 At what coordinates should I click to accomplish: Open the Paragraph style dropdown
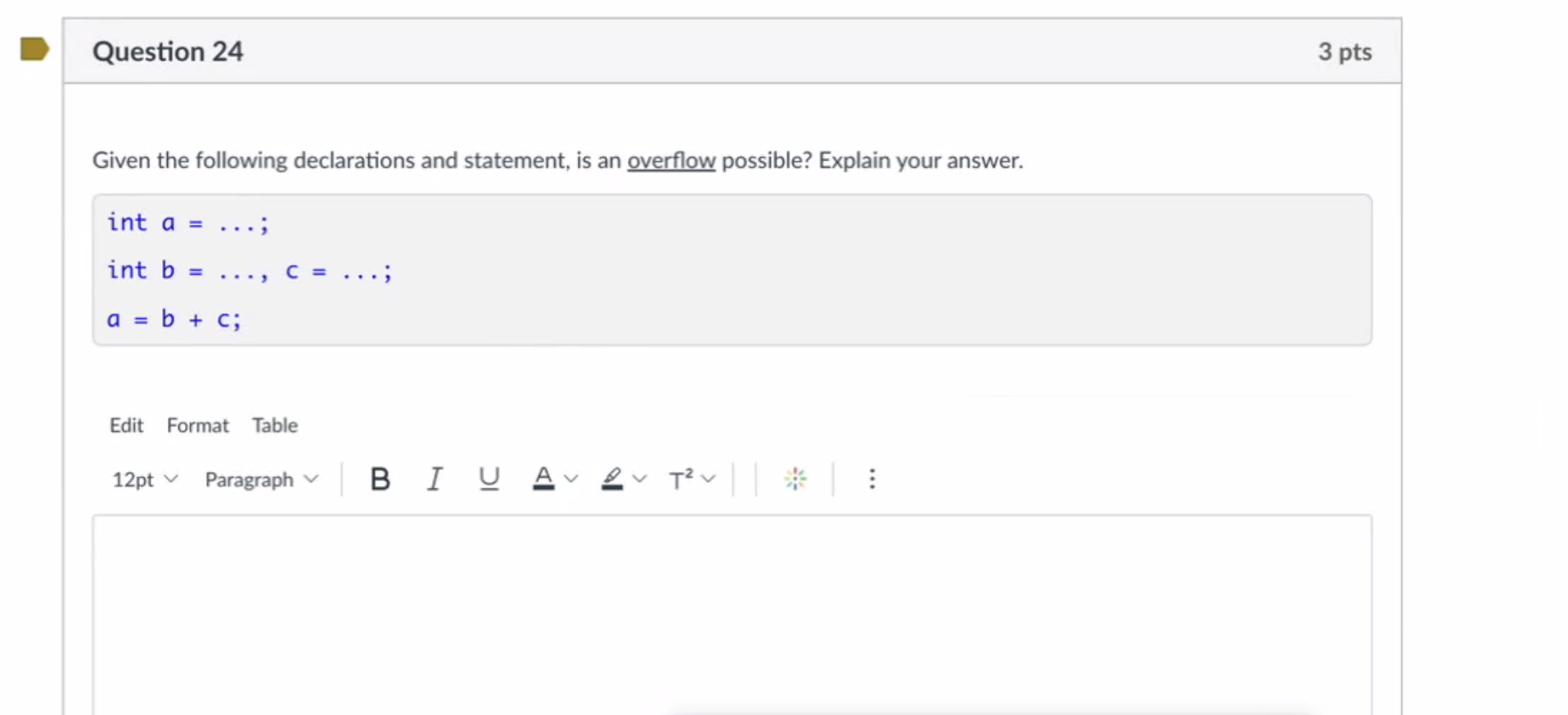[x=260, y=479]
